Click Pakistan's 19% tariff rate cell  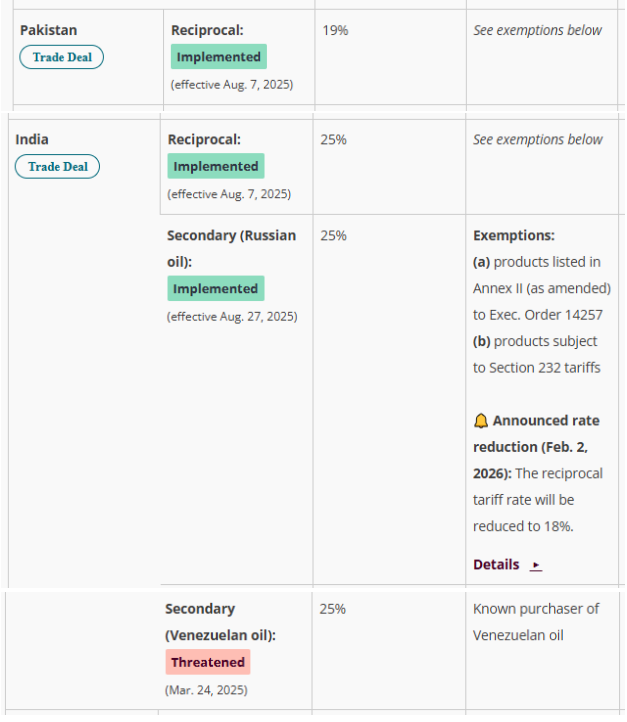[x=335, y=30]
